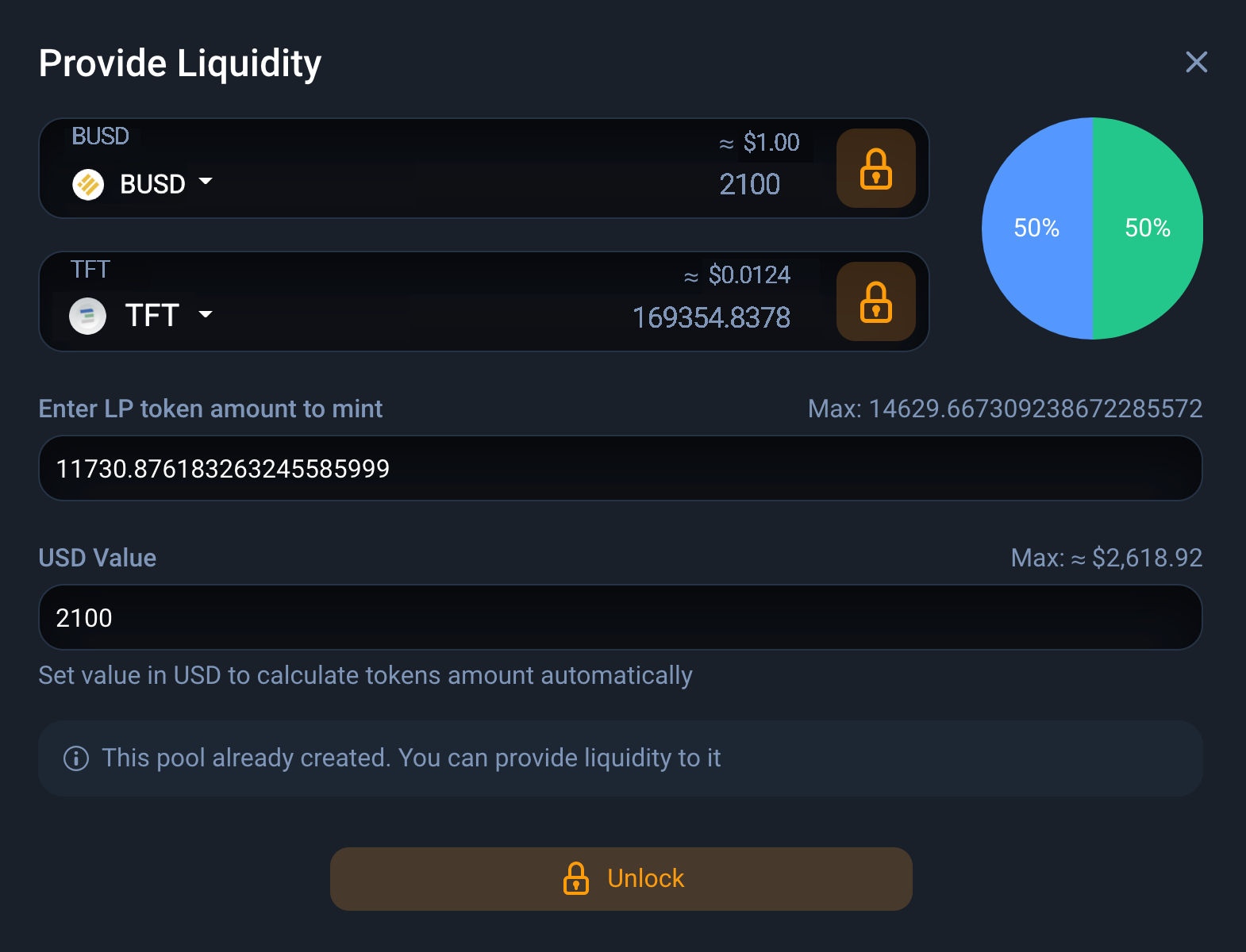This screenshot has height=952, width=1246.
Task: Click the TFT token logo icon
Action: coord(87,316)
